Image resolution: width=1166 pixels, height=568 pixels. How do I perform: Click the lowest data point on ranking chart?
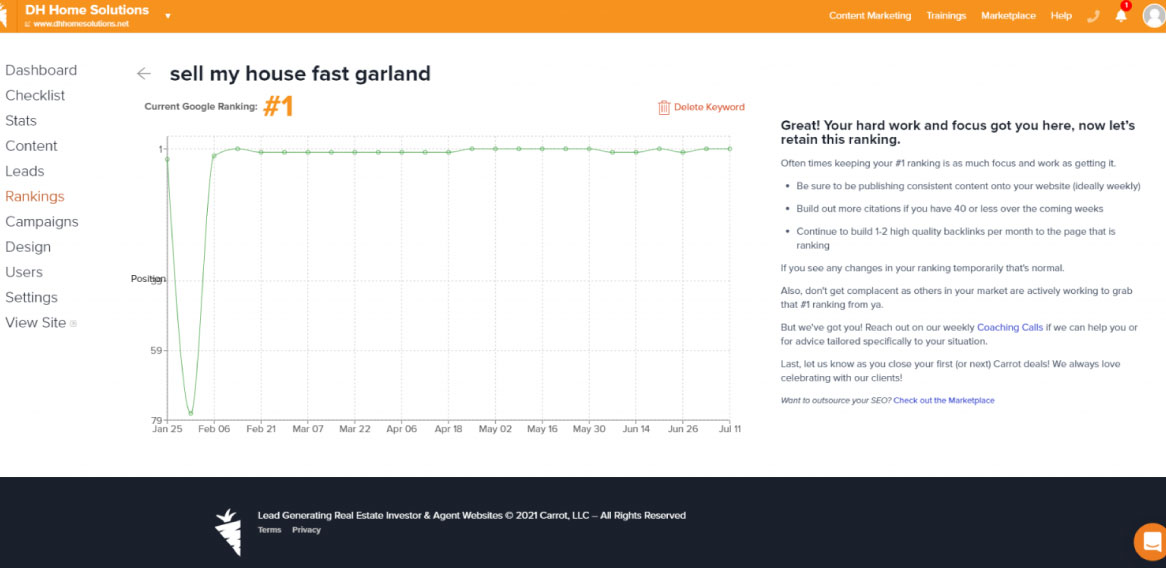click(x=190, y=413)
